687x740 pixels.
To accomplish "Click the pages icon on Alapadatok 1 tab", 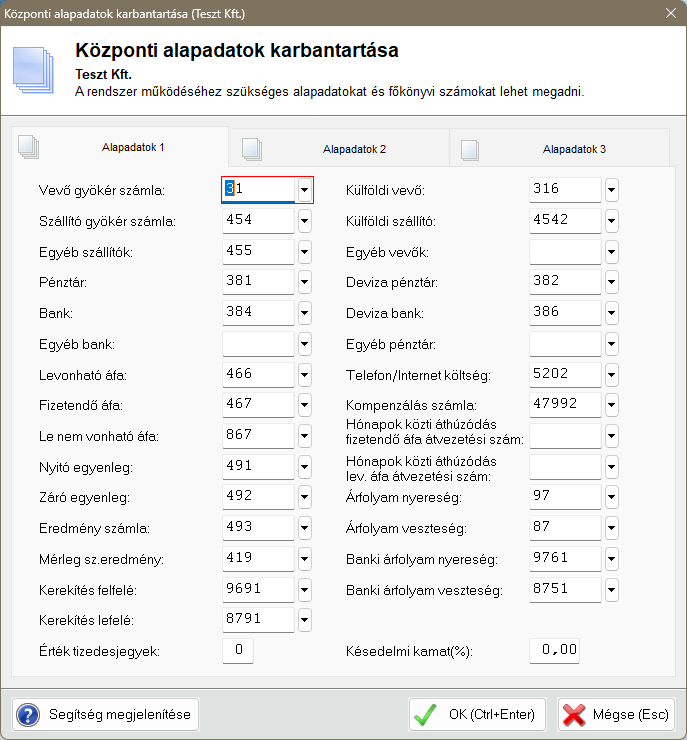I will click(29, 146).
